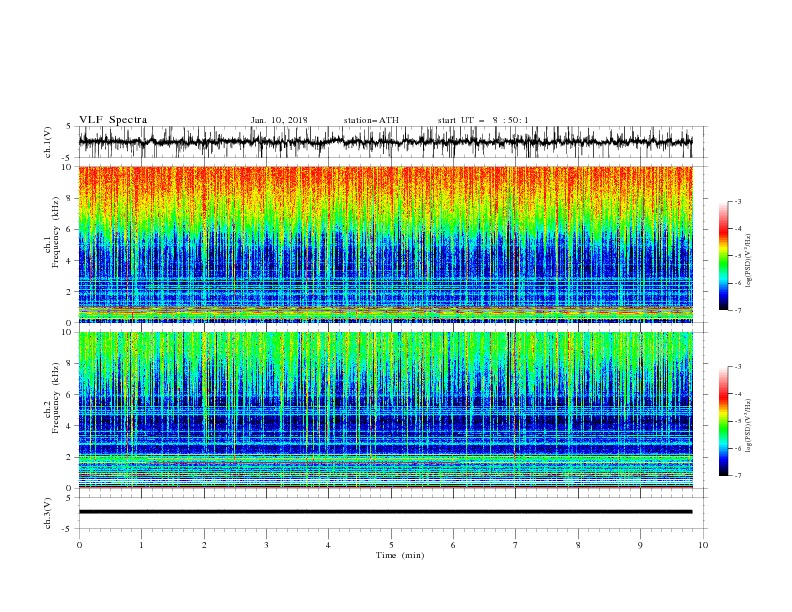Click the 'Time (min)' axis title
This screenshot has height=612, width=792.
[400, 555]
